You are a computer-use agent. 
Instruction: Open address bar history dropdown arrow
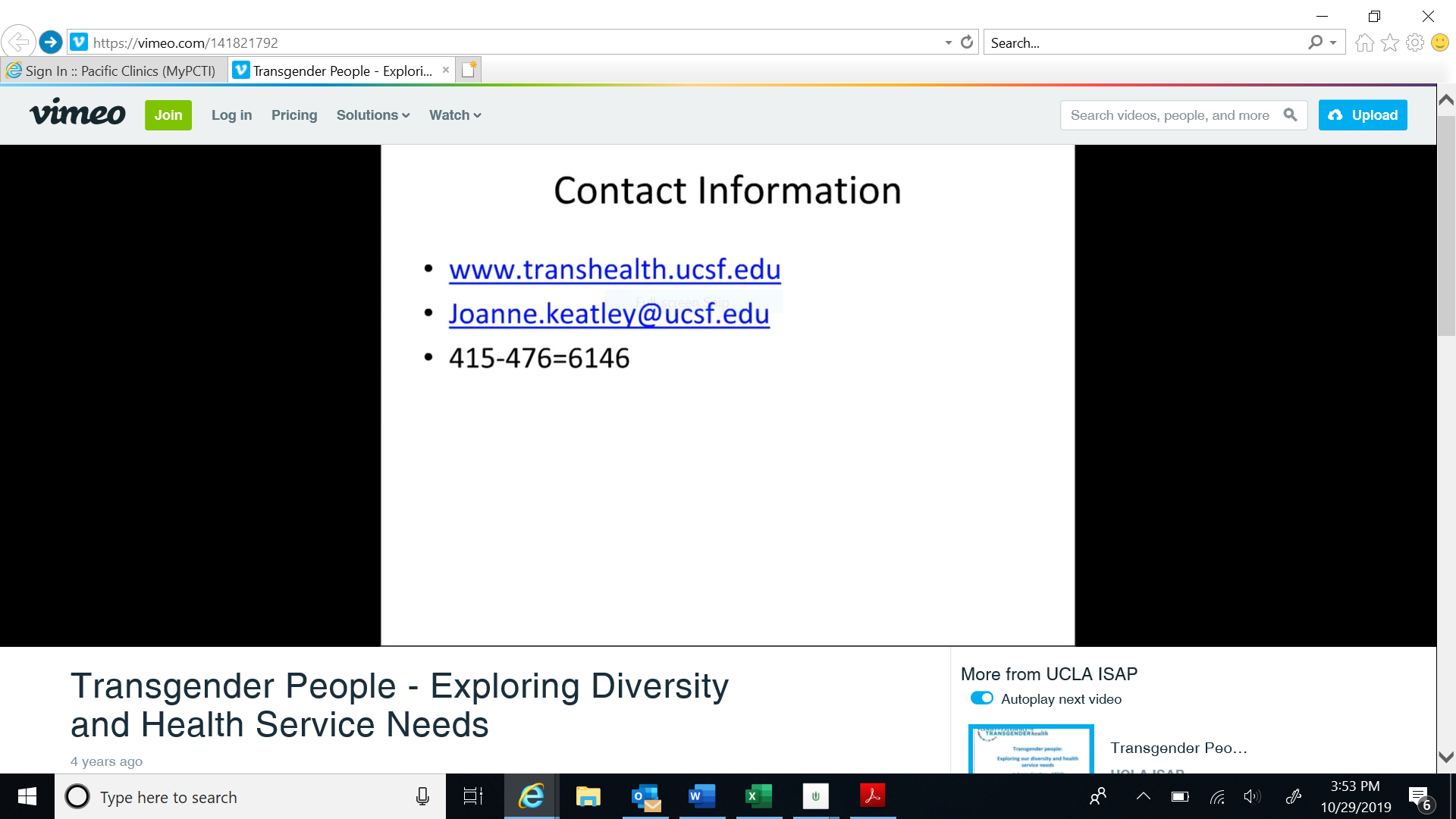[948, 42]
